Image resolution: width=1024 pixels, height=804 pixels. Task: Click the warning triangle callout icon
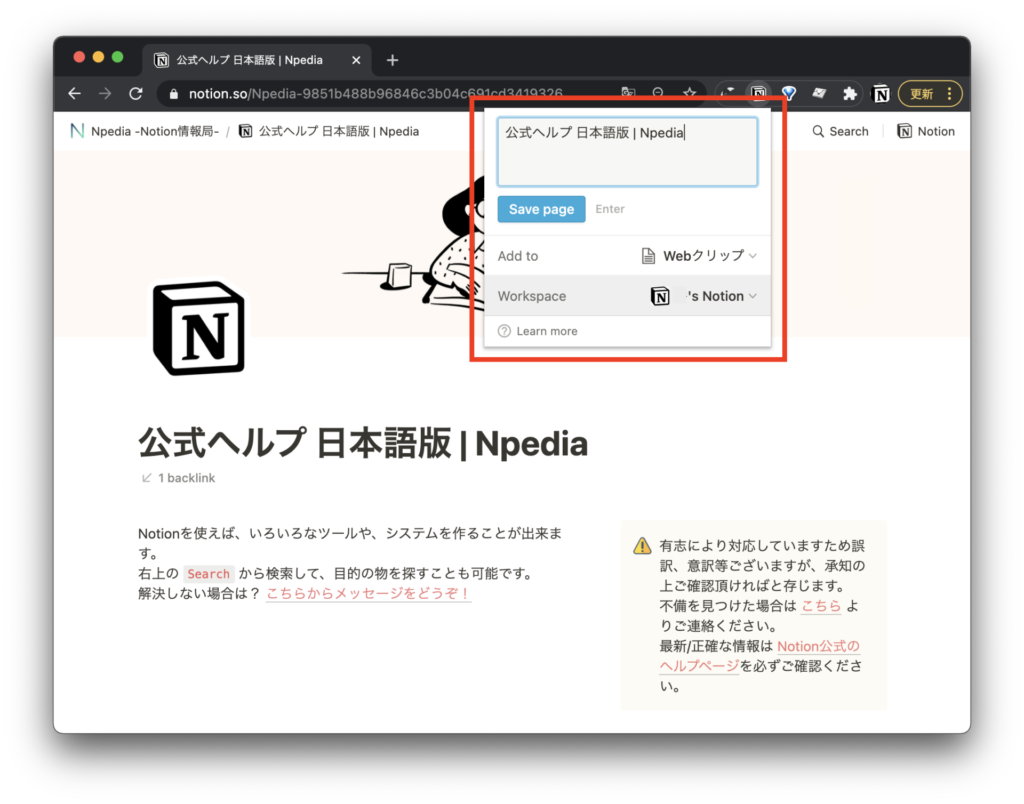642,546
